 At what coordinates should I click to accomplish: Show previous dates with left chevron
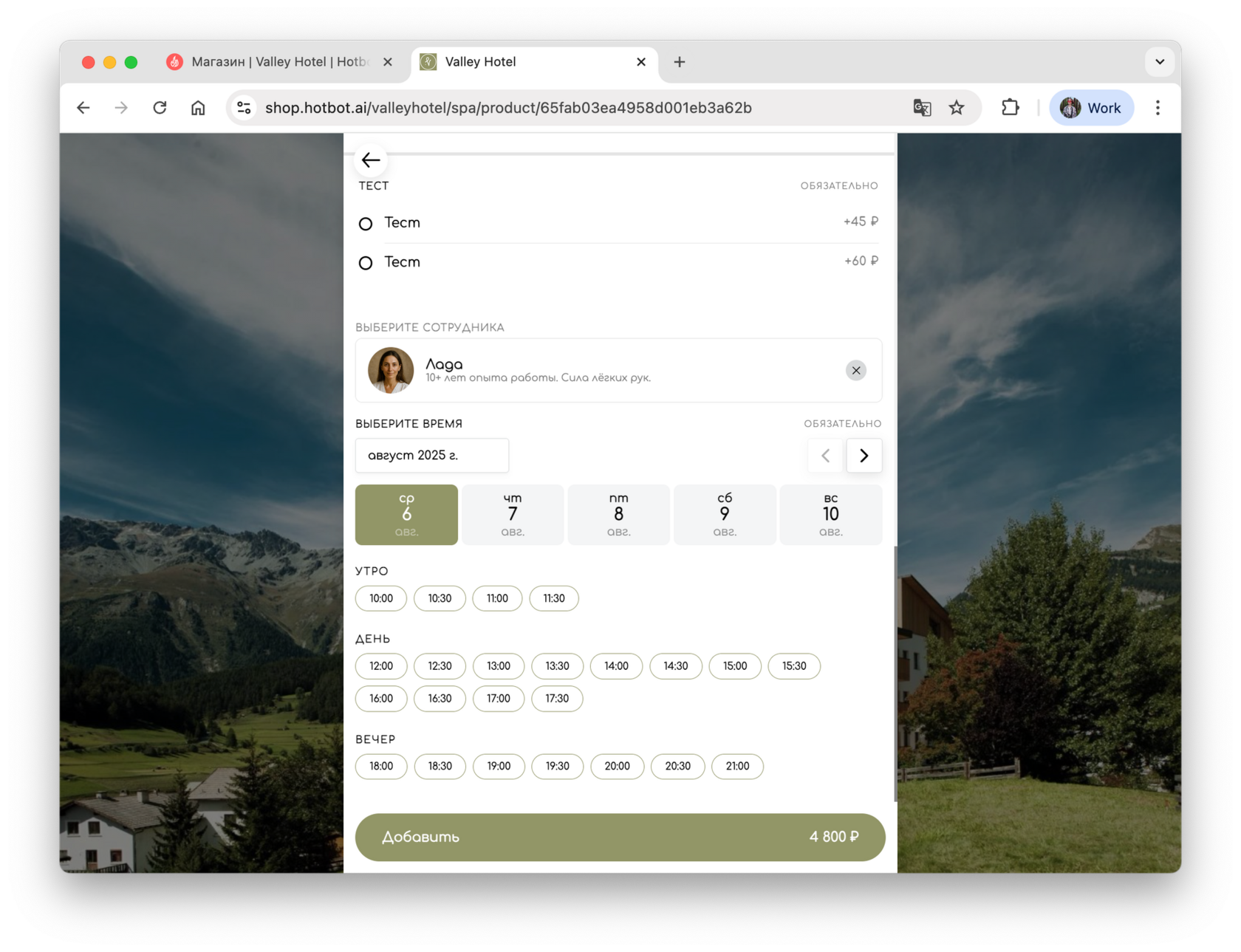coord(826,456)
